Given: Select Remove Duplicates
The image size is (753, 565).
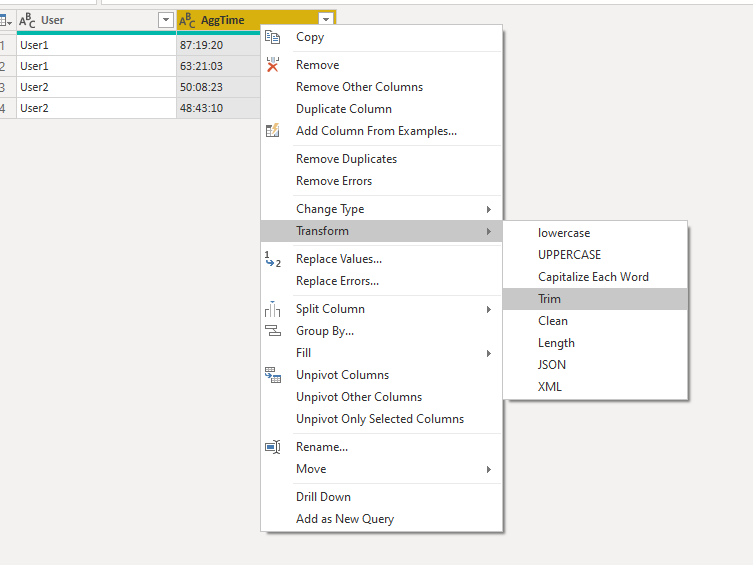Looking at the screenshot, I should [x=381, y=159].
